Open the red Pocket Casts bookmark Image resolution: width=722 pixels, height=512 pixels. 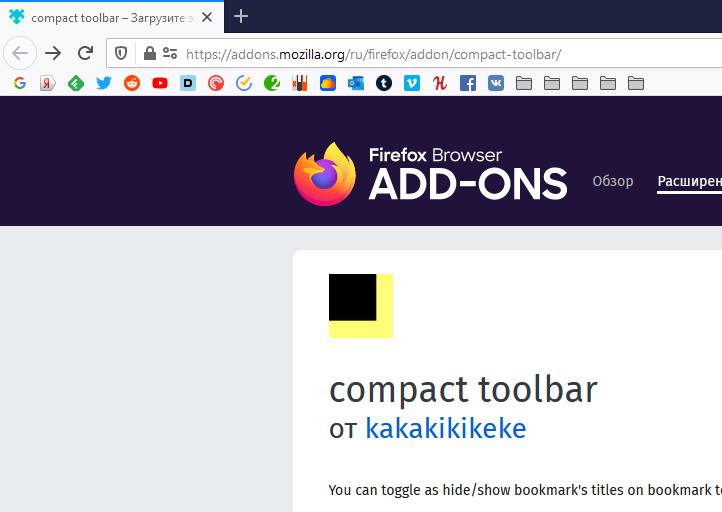pyautogui.click(x=216, y=83)
